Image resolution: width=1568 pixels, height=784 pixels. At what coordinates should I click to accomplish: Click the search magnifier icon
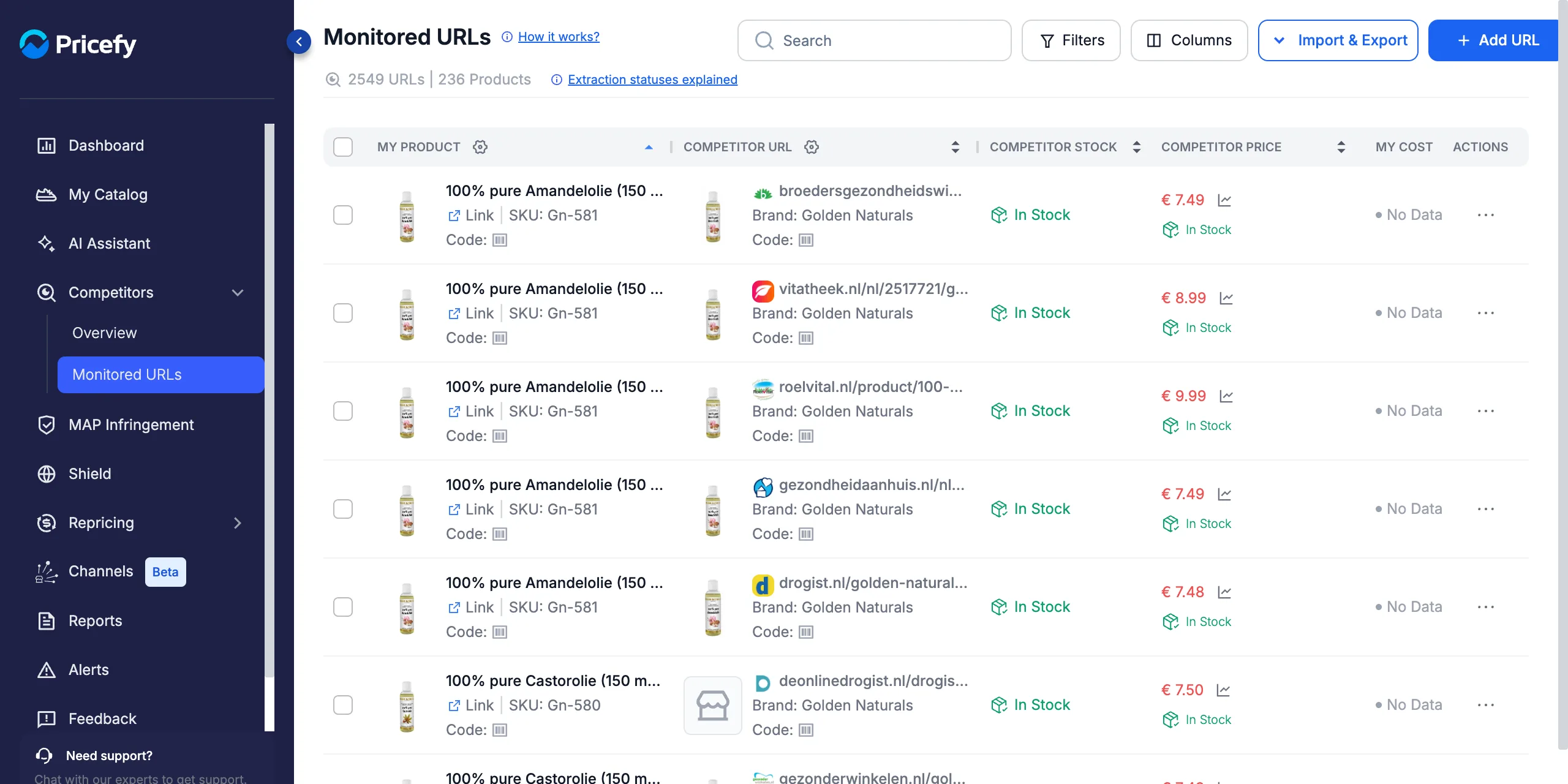(x=764, y=40)
